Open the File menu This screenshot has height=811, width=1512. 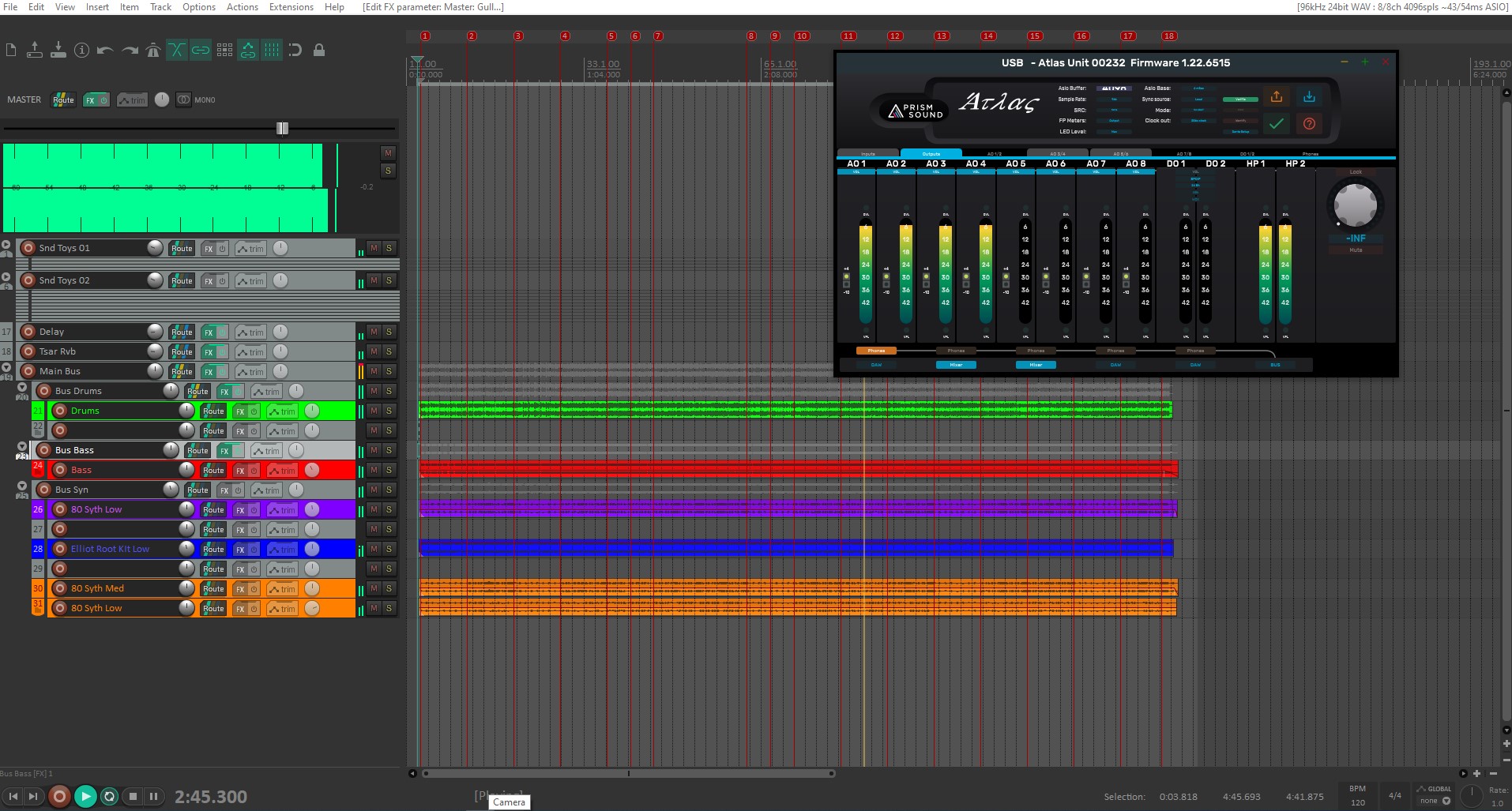[10, 7]
